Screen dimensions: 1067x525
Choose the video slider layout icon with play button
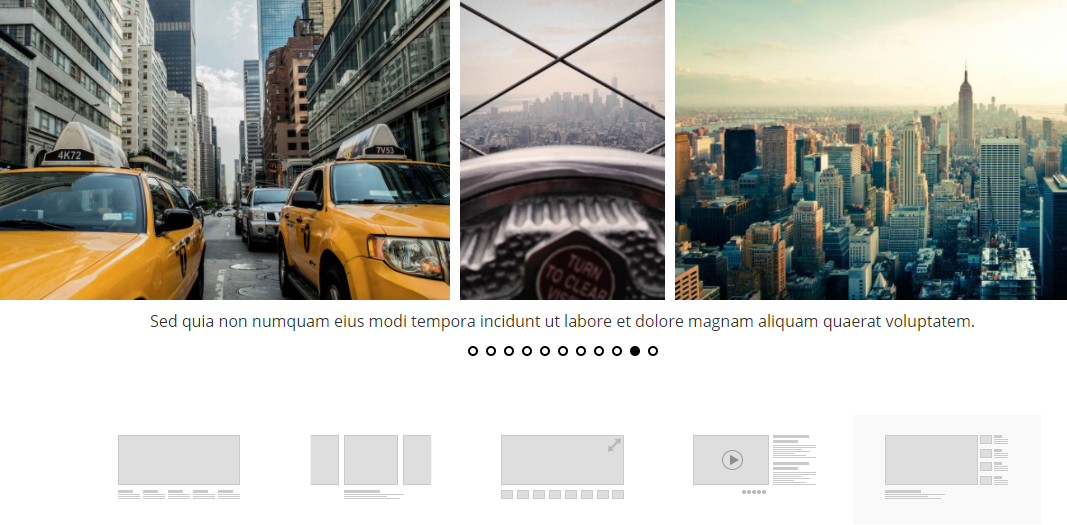754,465
